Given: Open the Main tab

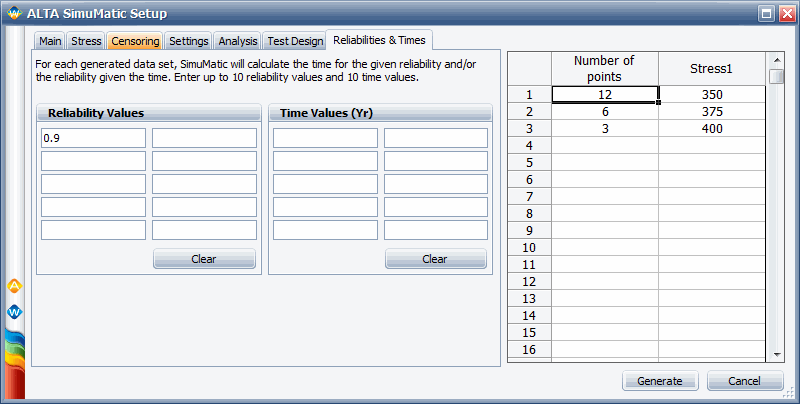Looking at the screenshot, I should click(51, 41).
